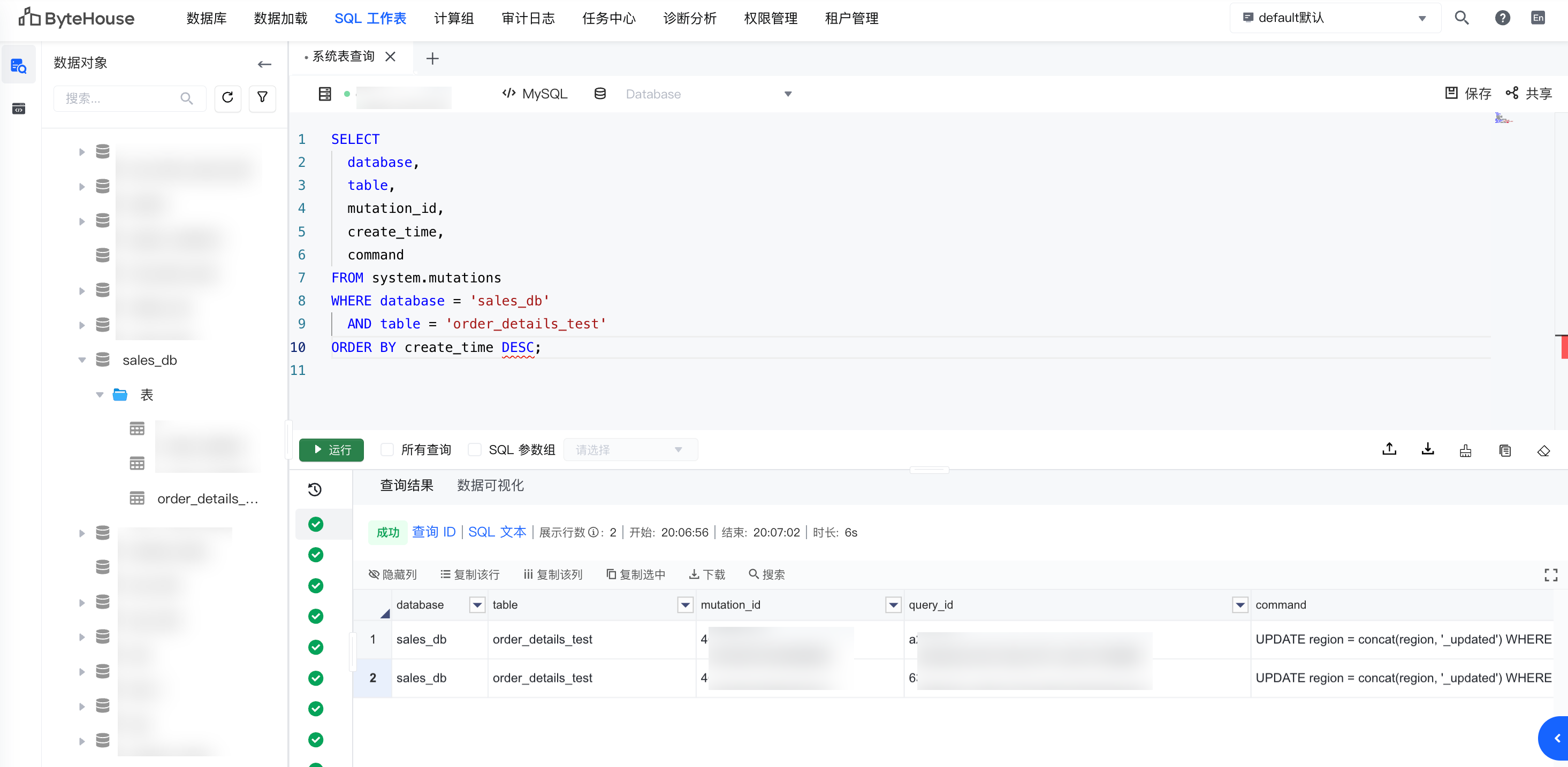Click the fullscreen results icon
Viewport: 1568px width, 767px height.
[1550, 575]
